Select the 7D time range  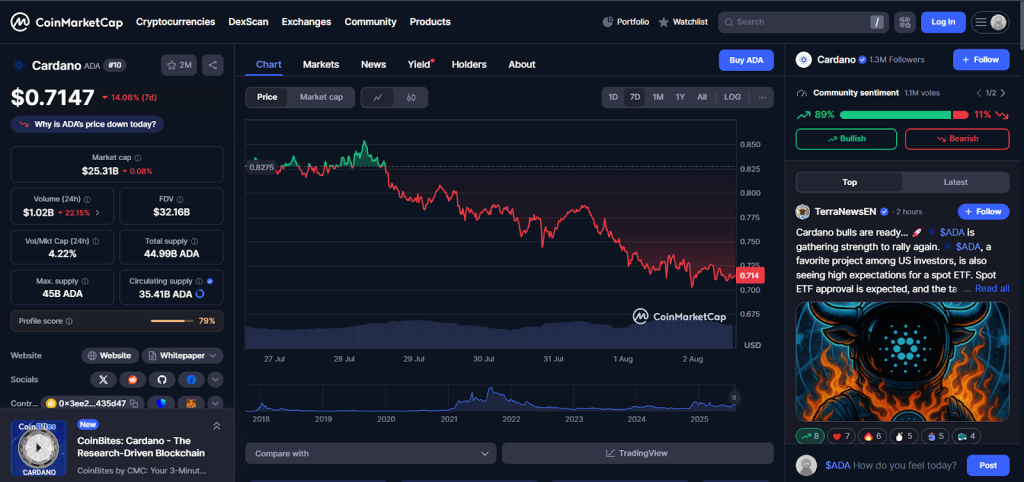(x=635, y=97)
